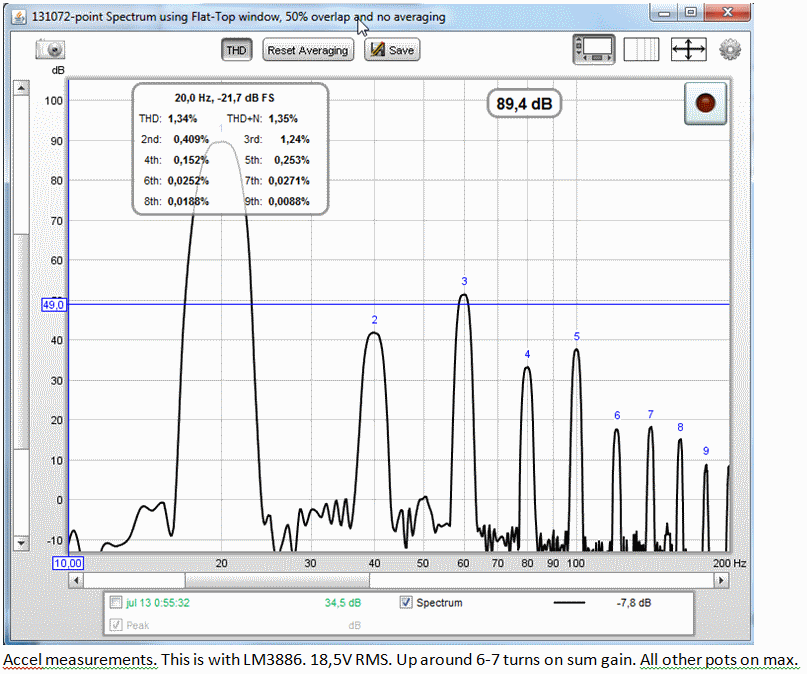Click the horizontal scrollbar thumb
Screen dimensions: 807x674
277,580
